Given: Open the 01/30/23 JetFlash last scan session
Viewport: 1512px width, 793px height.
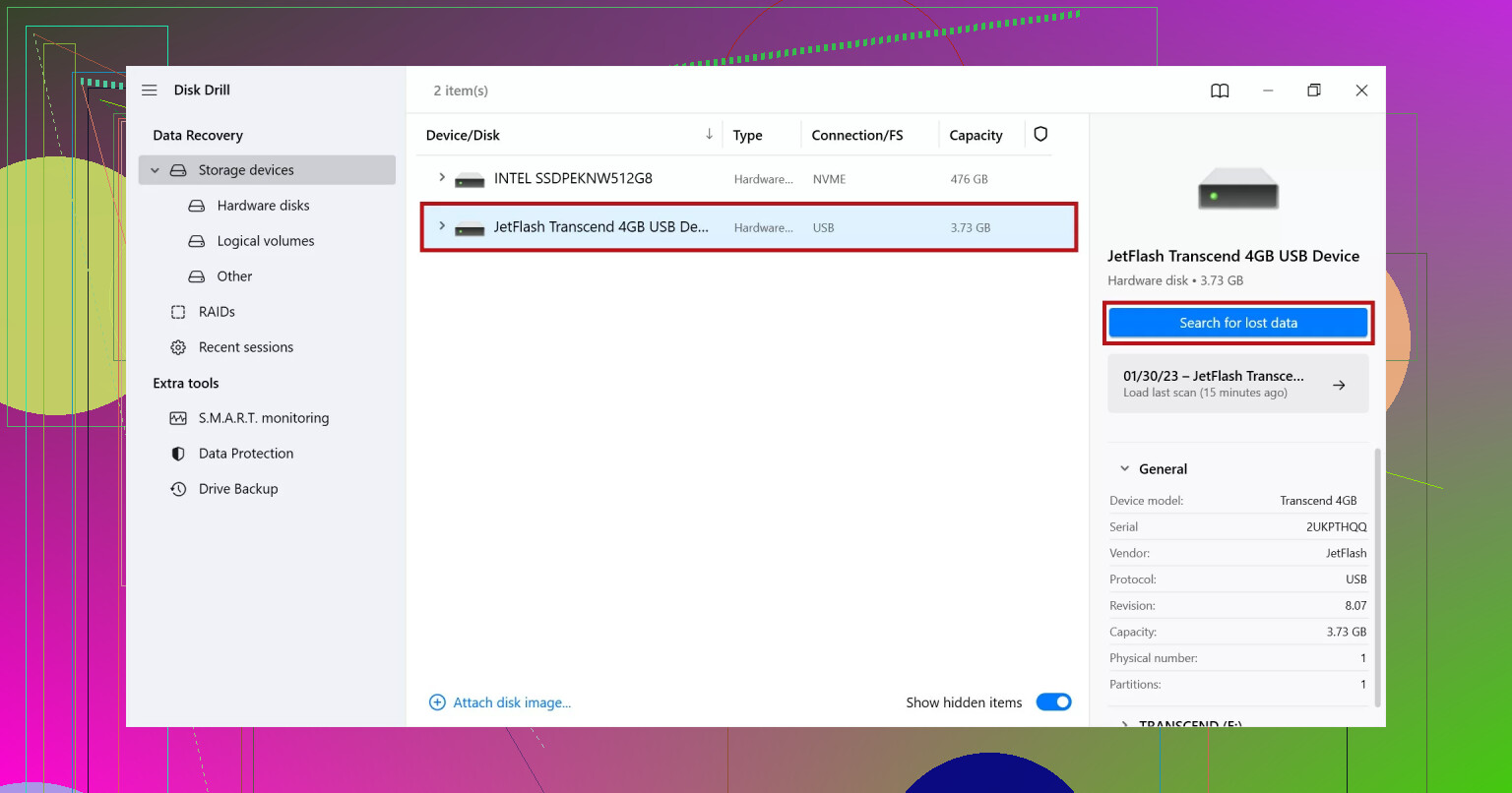Looking at the screenshot, I should pyautogui.click(x=1237, y=383).
